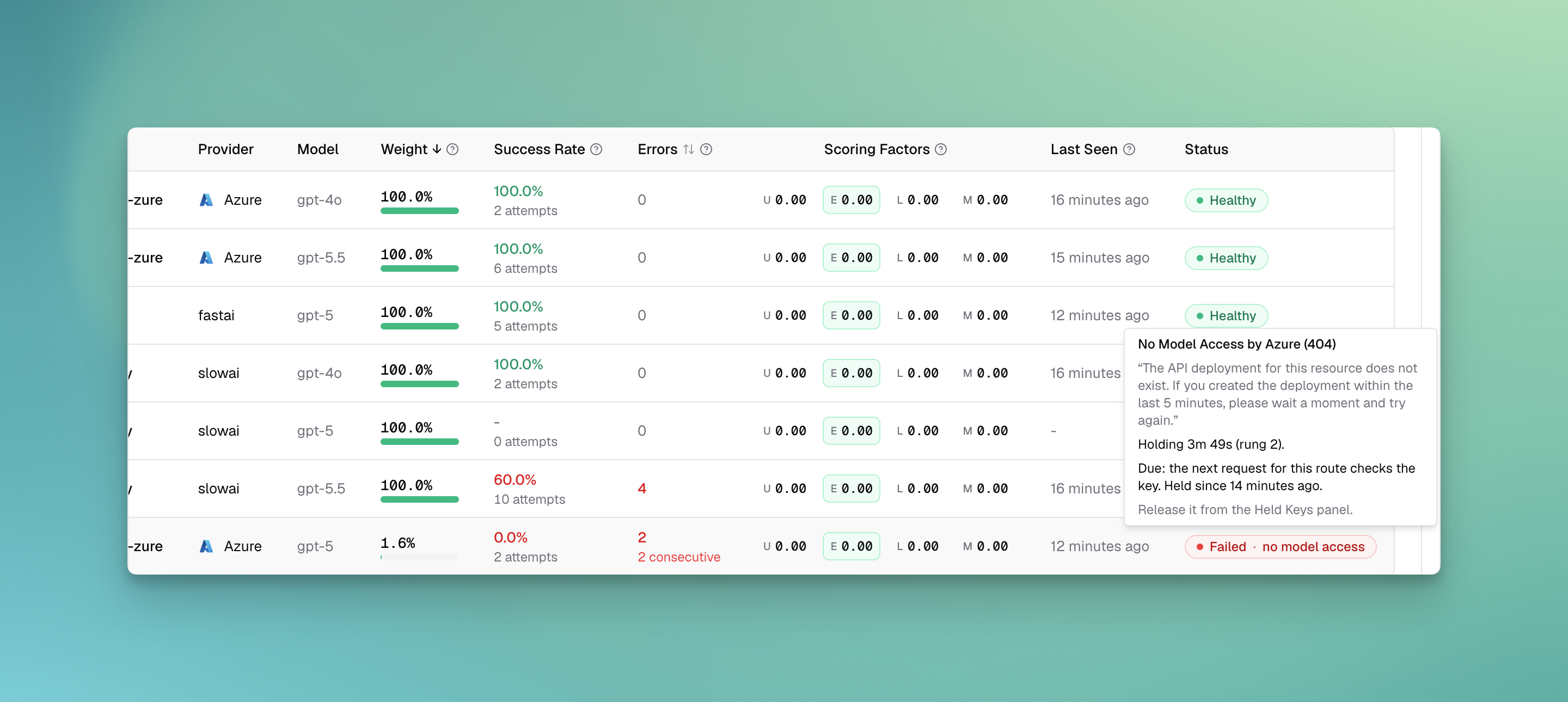This screenshot has height=702, width=1568.
Task: Open the Success Rate help icon
Action: (597, 149)
